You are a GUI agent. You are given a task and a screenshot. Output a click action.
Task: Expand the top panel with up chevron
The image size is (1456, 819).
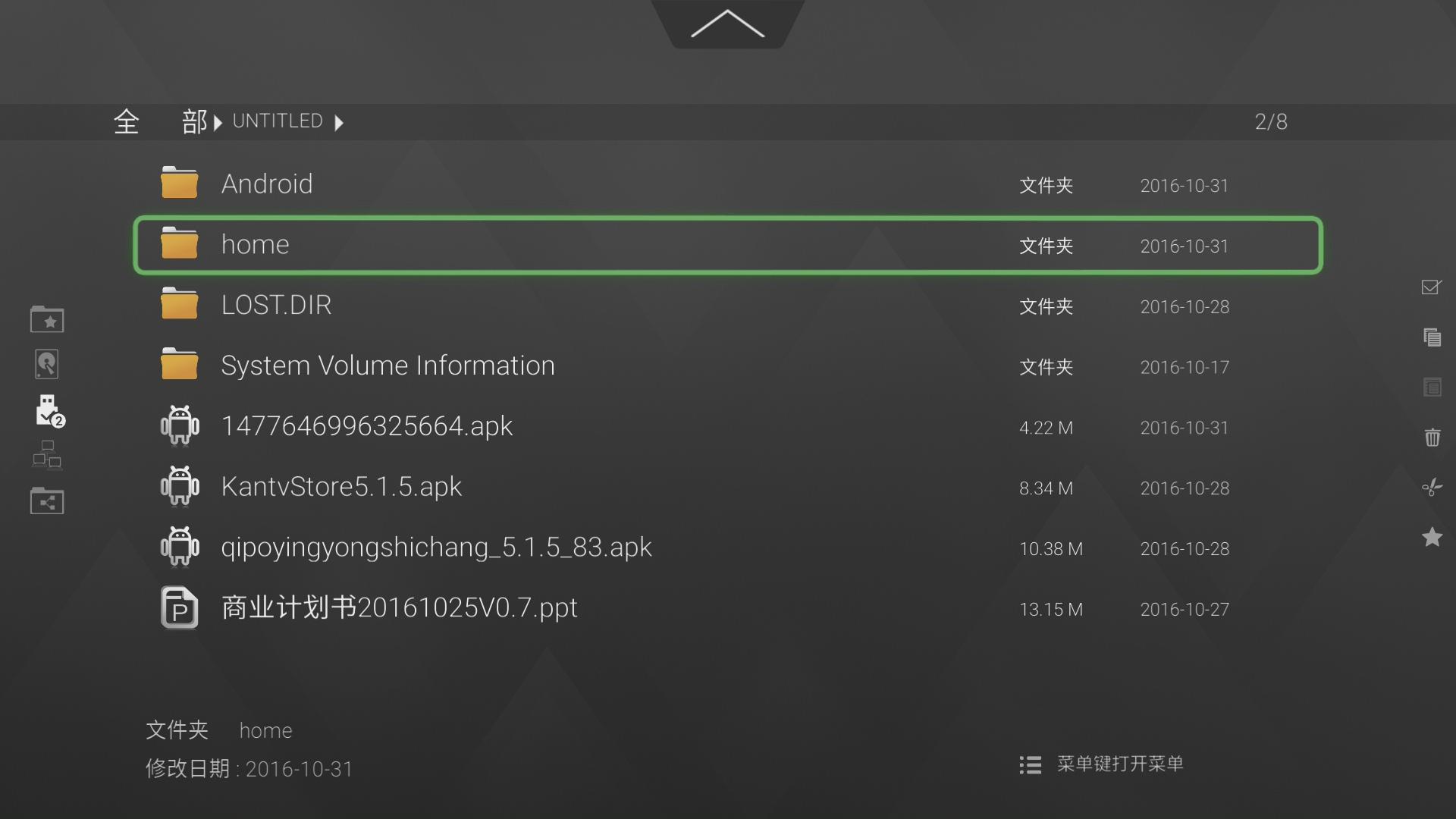[727, 24]
